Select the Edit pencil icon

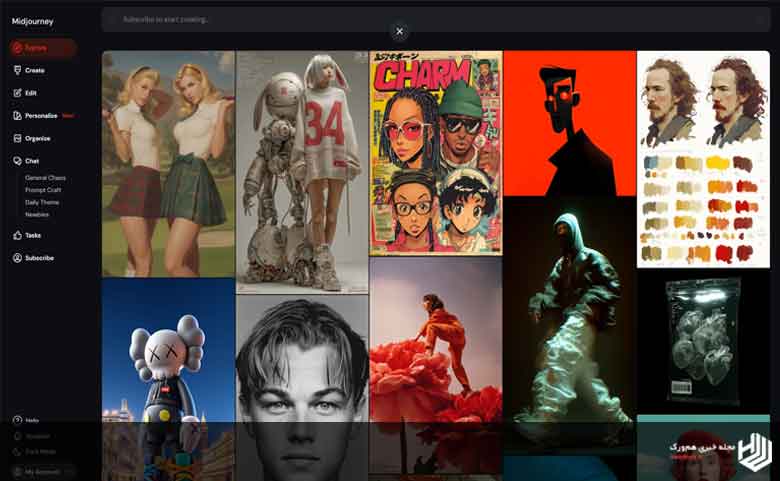click(17, 93)
